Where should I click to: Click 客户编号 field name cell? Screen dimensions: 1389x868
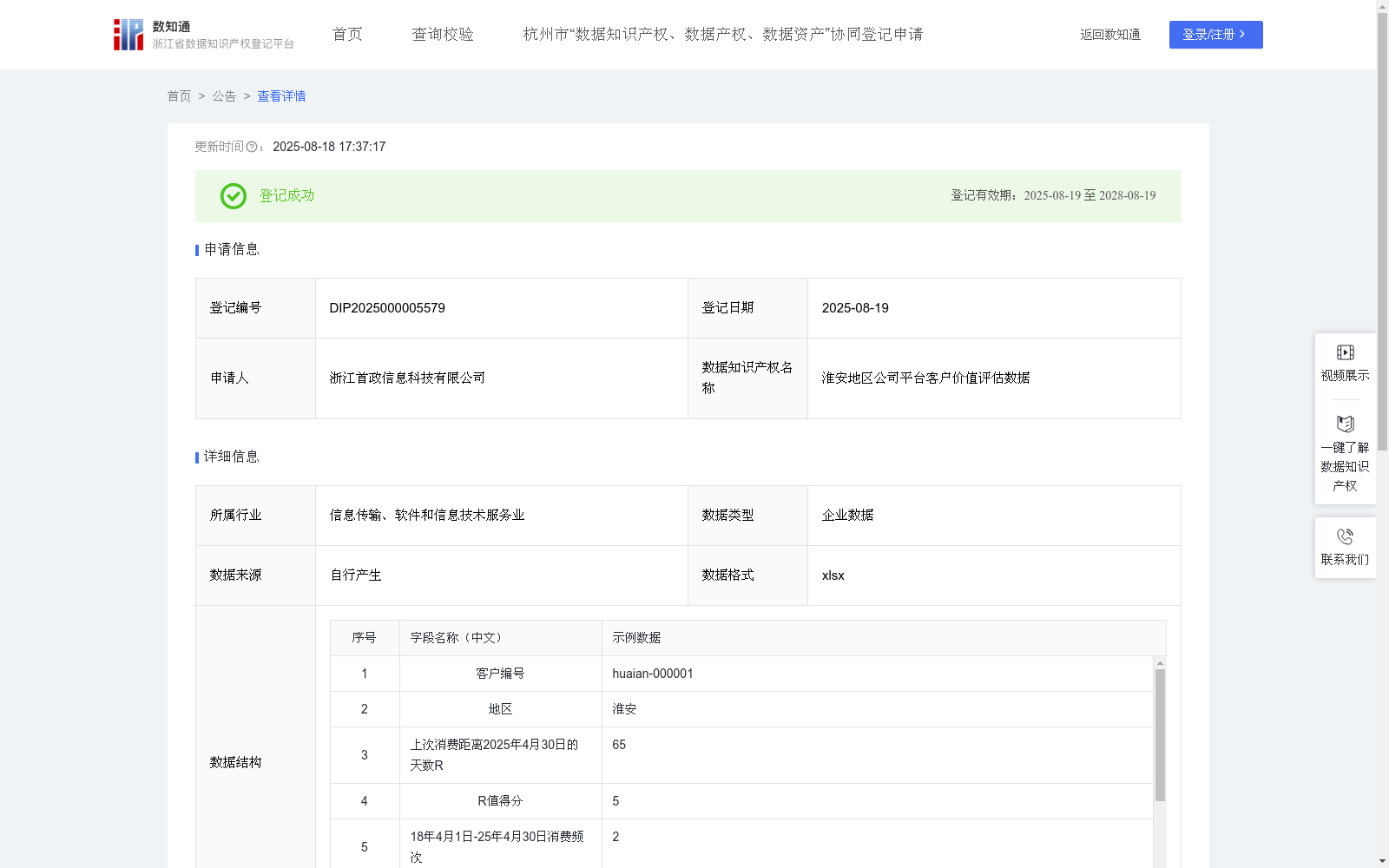tap(500, 674)
